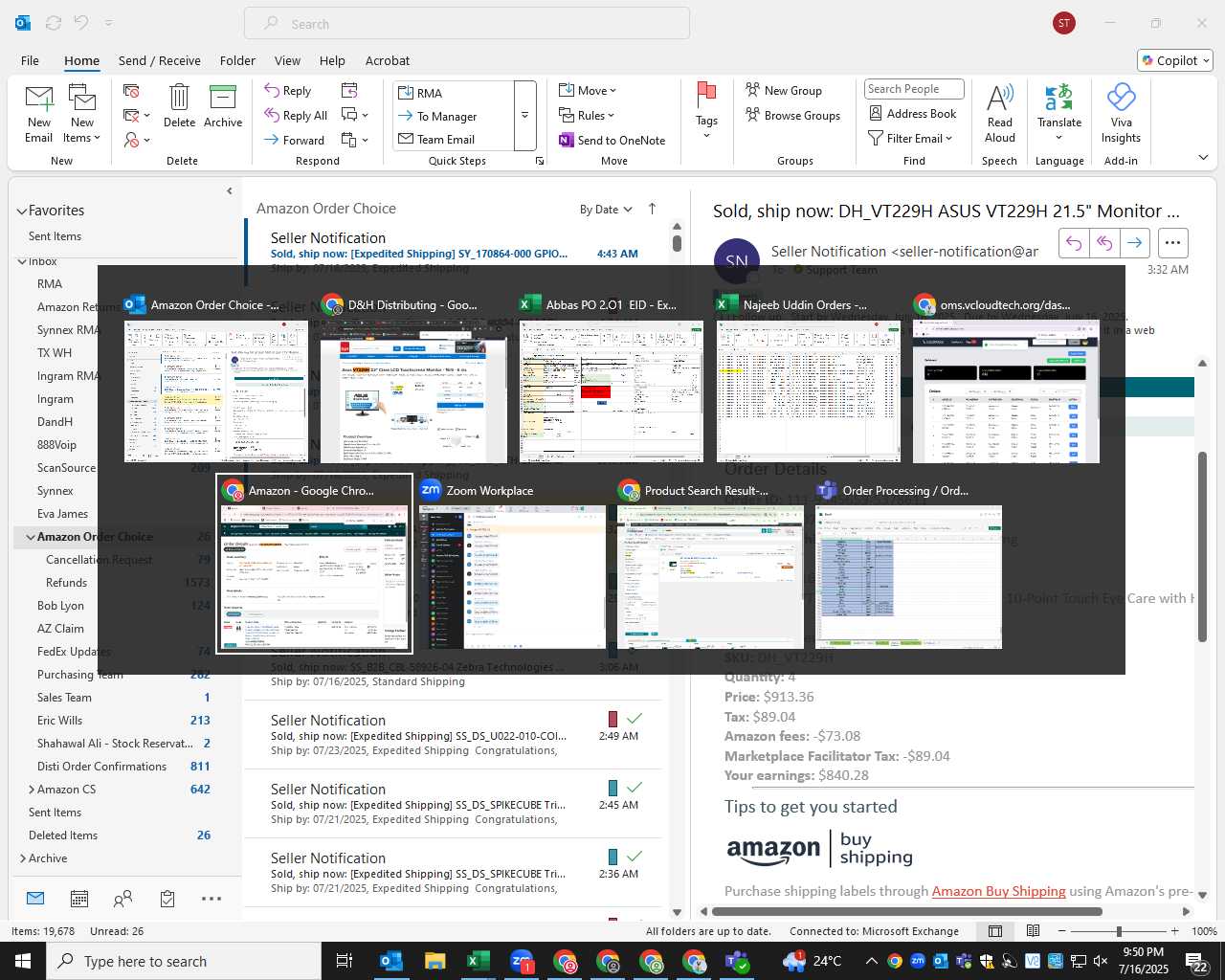Collapse the Favorites section

22,211
